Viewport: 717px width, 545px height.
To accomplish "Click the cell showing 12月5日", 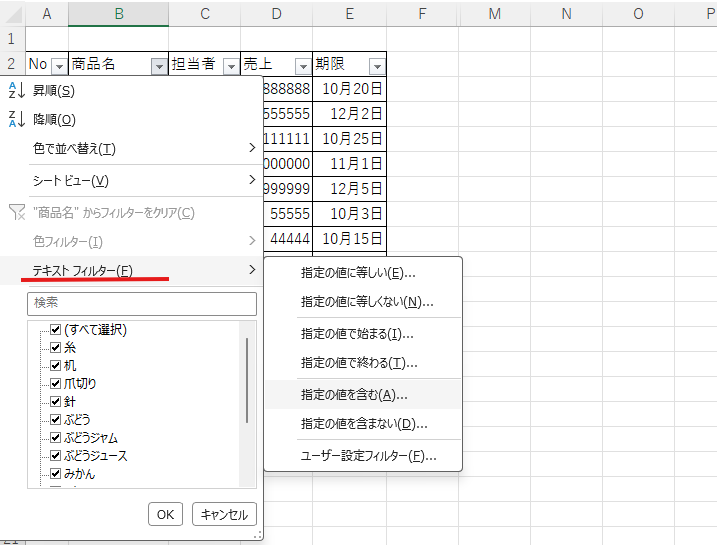I will click(349, 188).
